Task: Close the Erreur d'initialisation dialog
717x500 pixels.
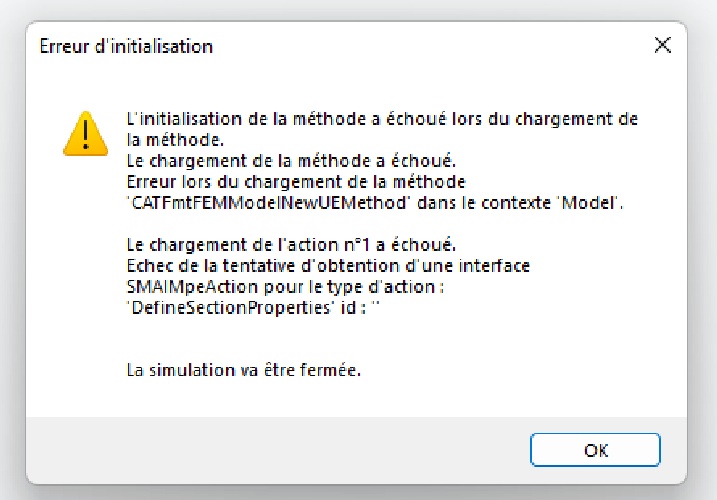Action: 663,45
